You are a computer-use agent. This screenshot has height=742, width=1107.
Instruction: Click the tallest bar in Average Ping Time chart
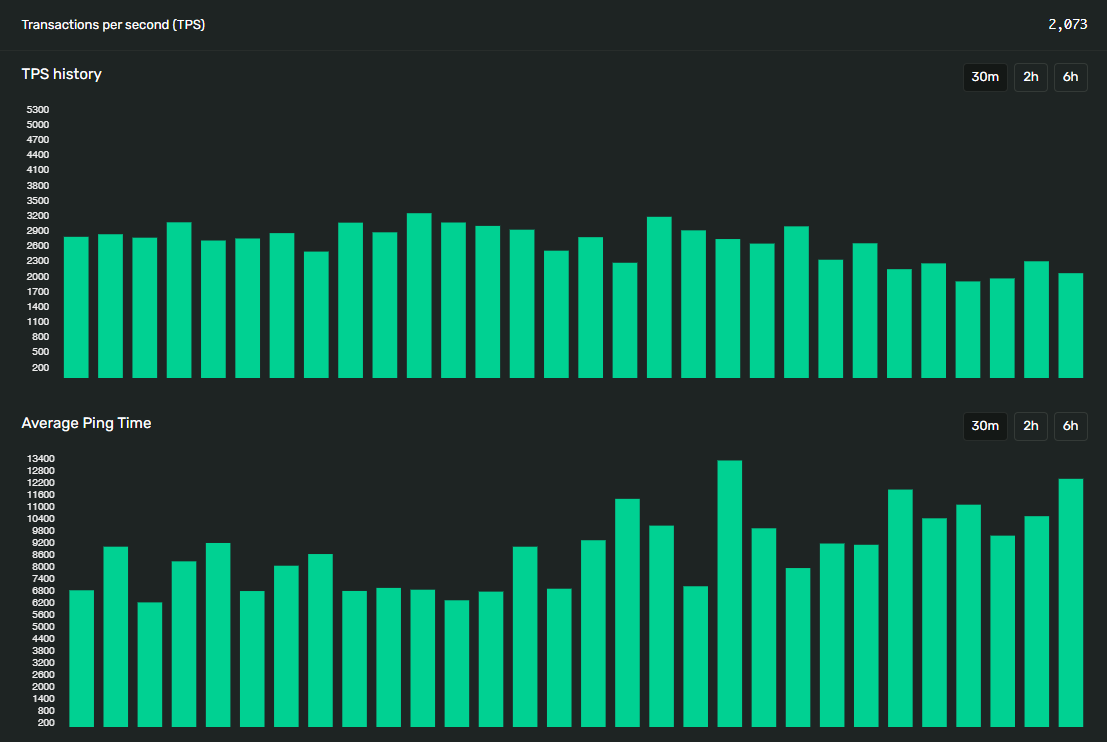(x=729, y=593)
